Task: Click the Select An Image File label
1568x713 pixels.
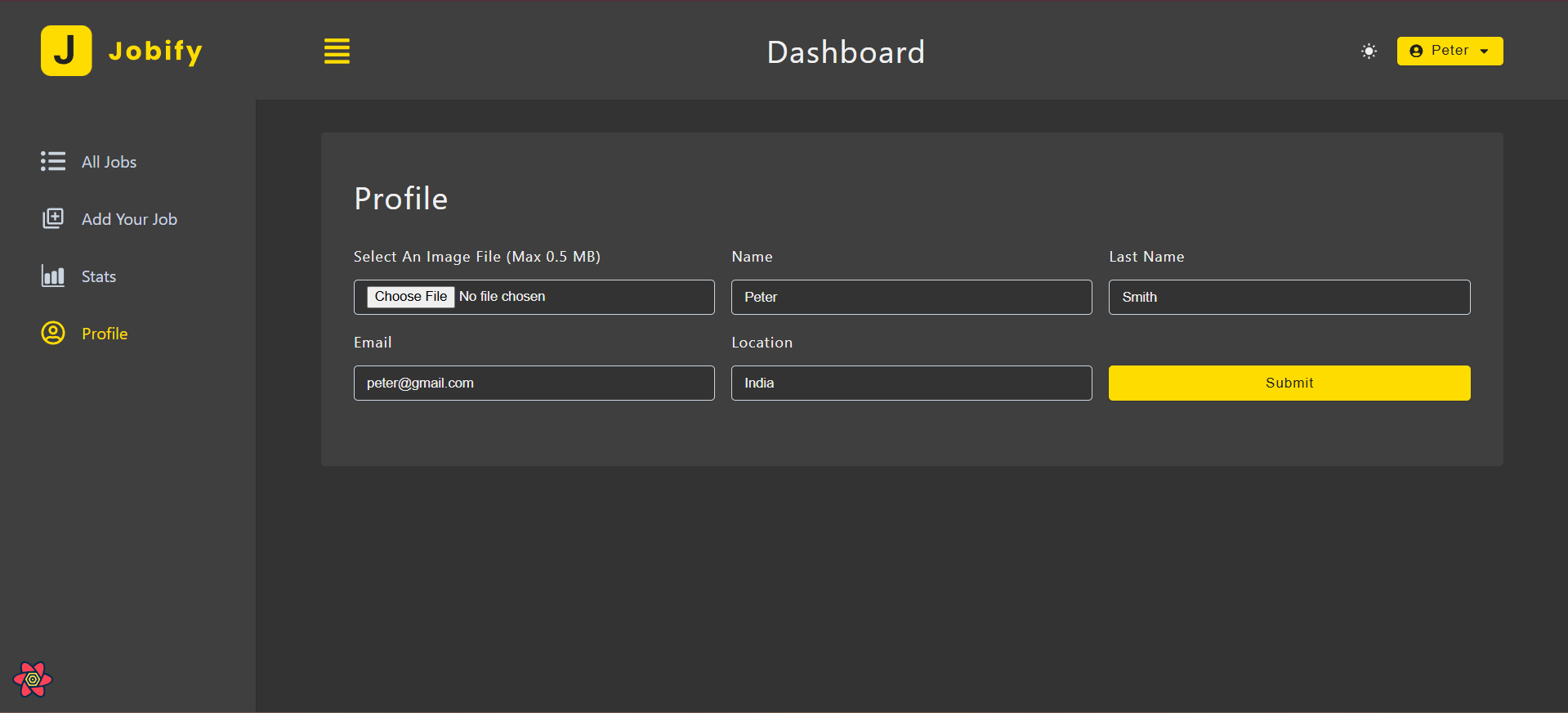Action: click(477, 257)
